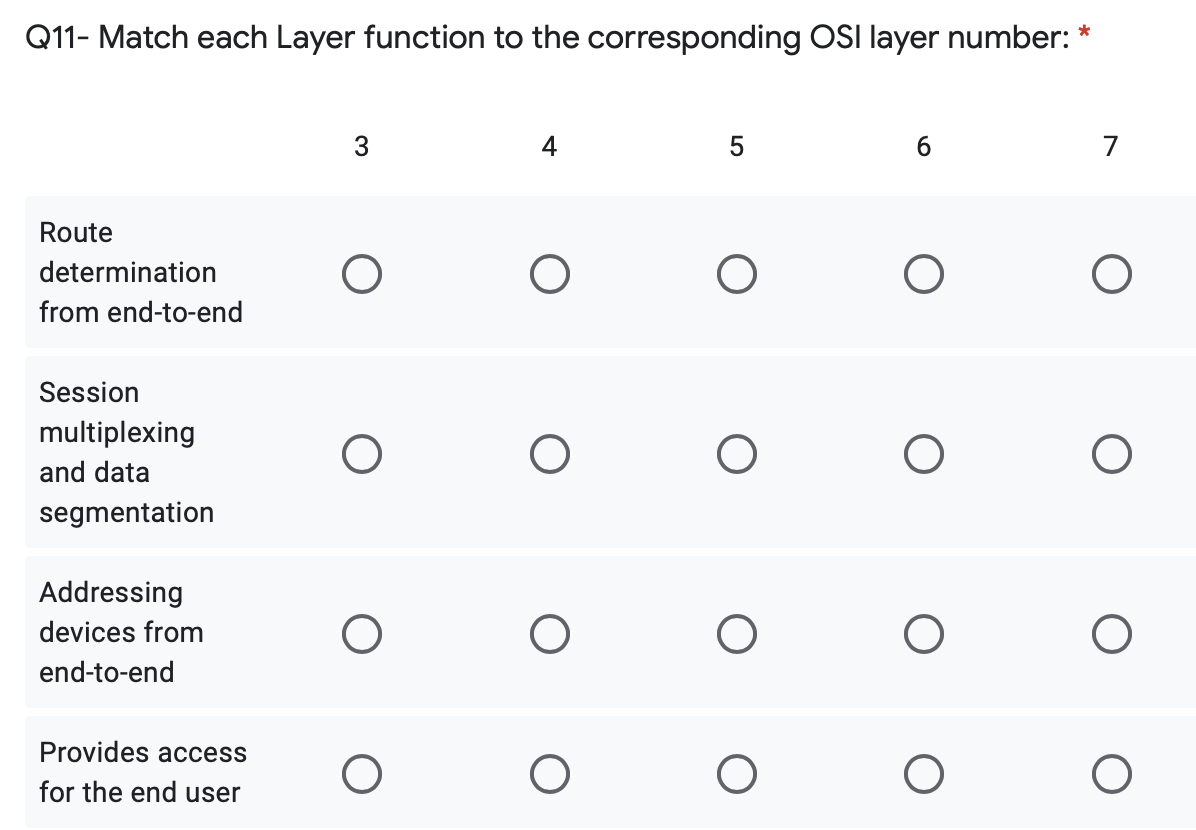Select layer 5 for Addressing devices from end-to-end
1196x830 pixels.
click(x=736, y=633)
